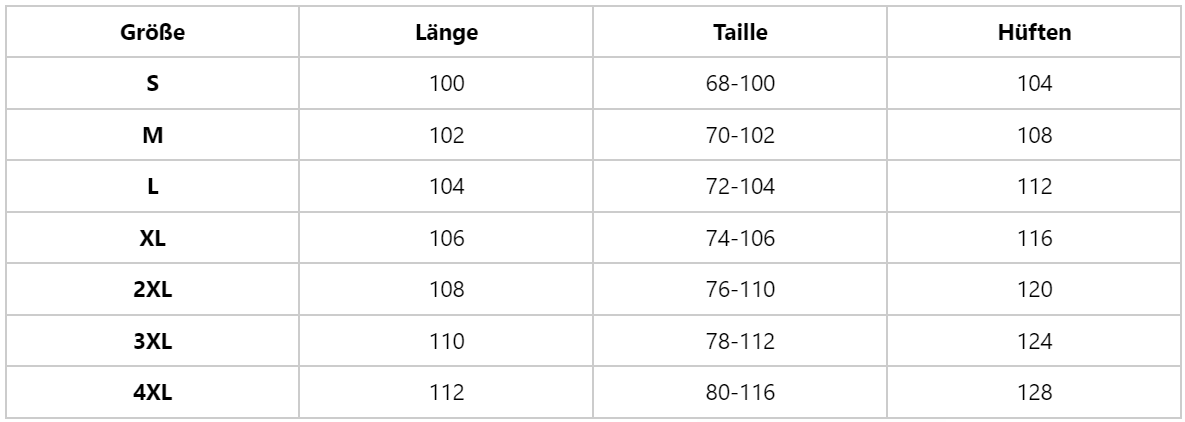Select the Taille cell 74-106
Viewport: 1185px width, 422px height.
(x=740, y=240)
